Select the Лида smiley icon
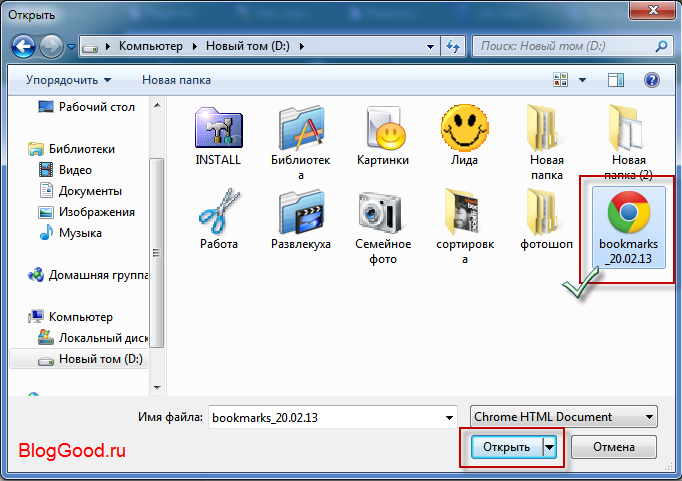This screenshot has height=481, width=682. pos(465,127)
